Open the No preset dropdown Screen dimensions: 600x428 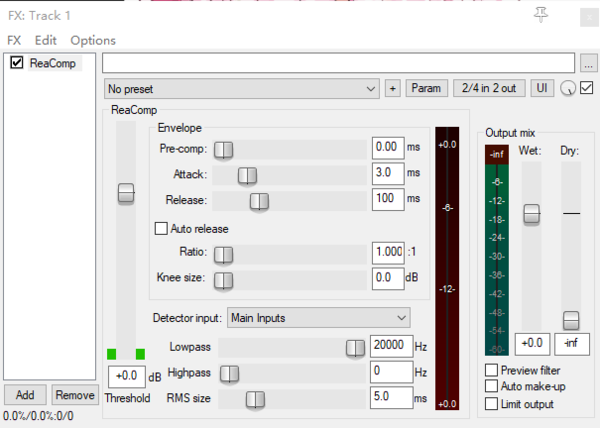click(x=241, y=89)
